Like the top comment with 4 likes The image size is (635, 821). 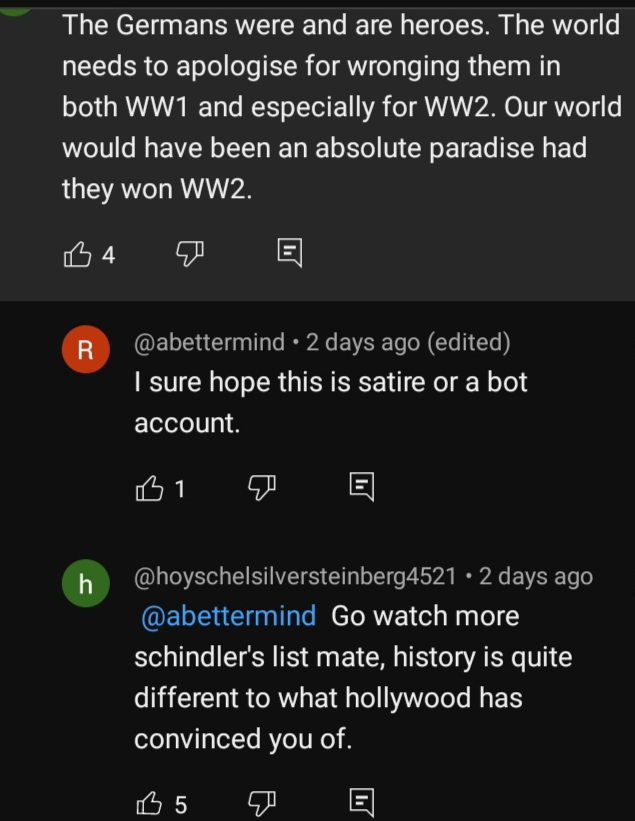coord(77,254)
